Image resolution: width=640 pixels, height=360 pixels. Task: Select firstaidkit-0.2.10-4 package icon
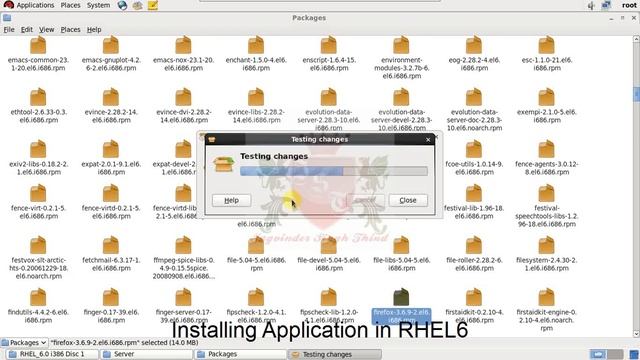coord(474,297)
